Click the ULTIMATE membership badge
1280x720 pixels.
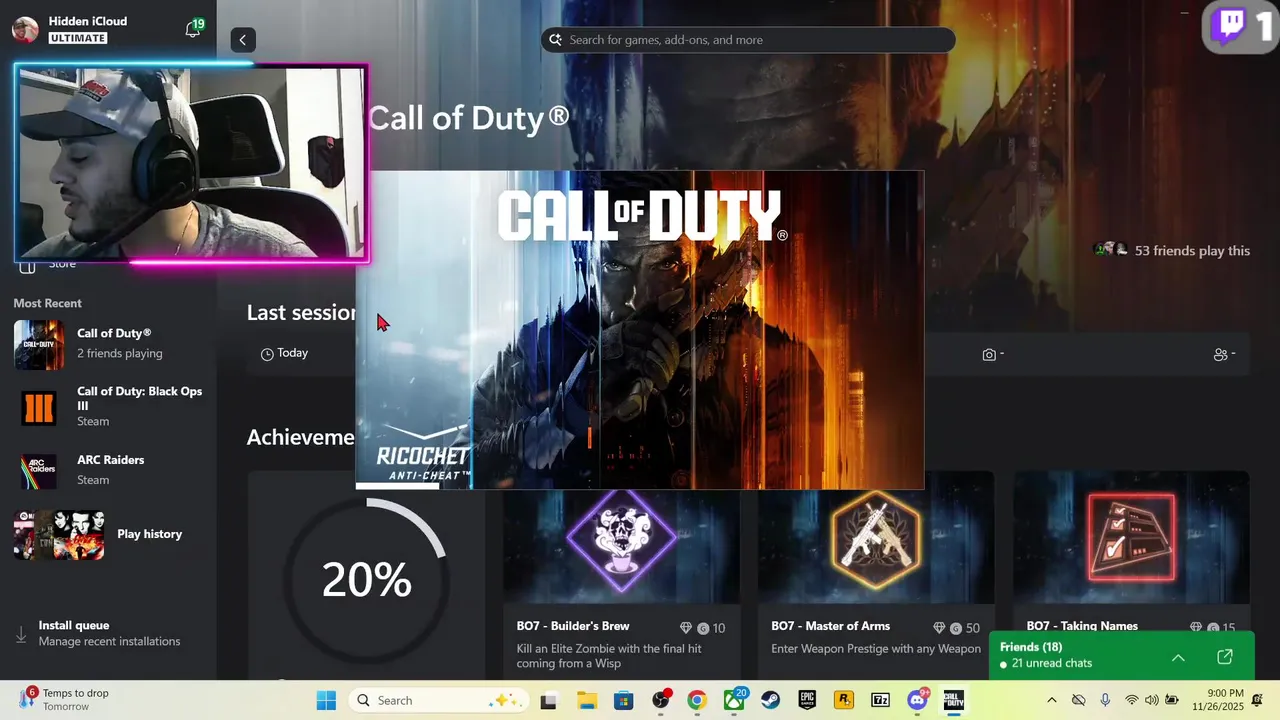(x=77, y=38)
